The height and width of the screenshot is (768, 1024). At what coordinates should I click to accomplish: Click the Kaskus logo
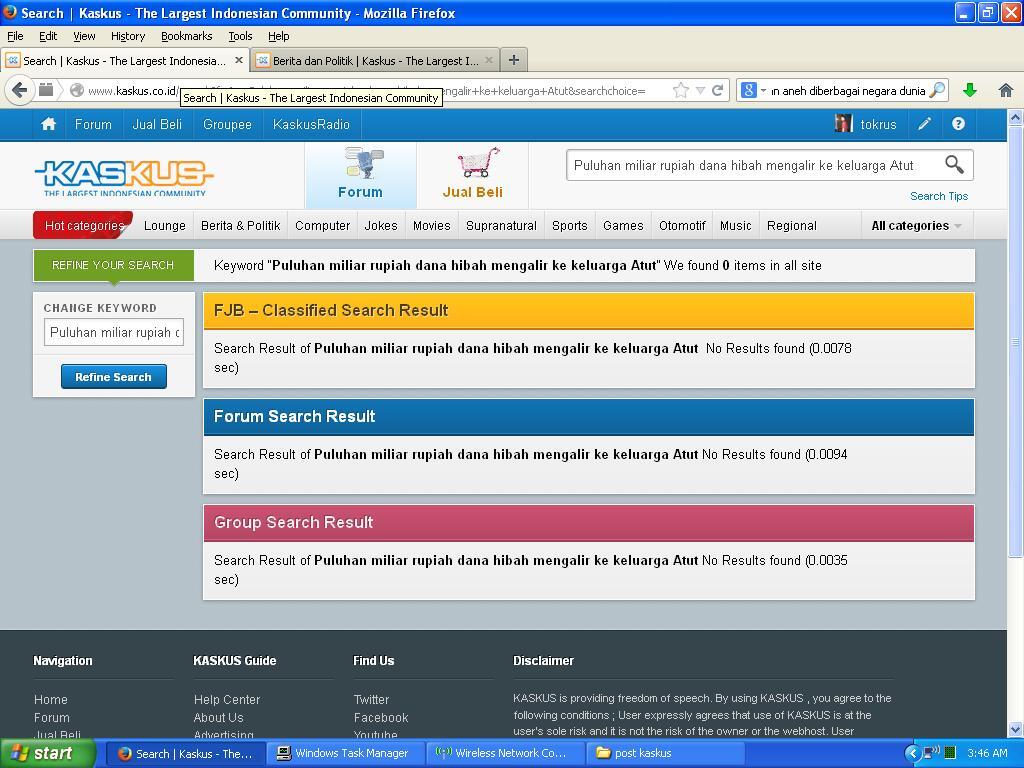point(124,178)
